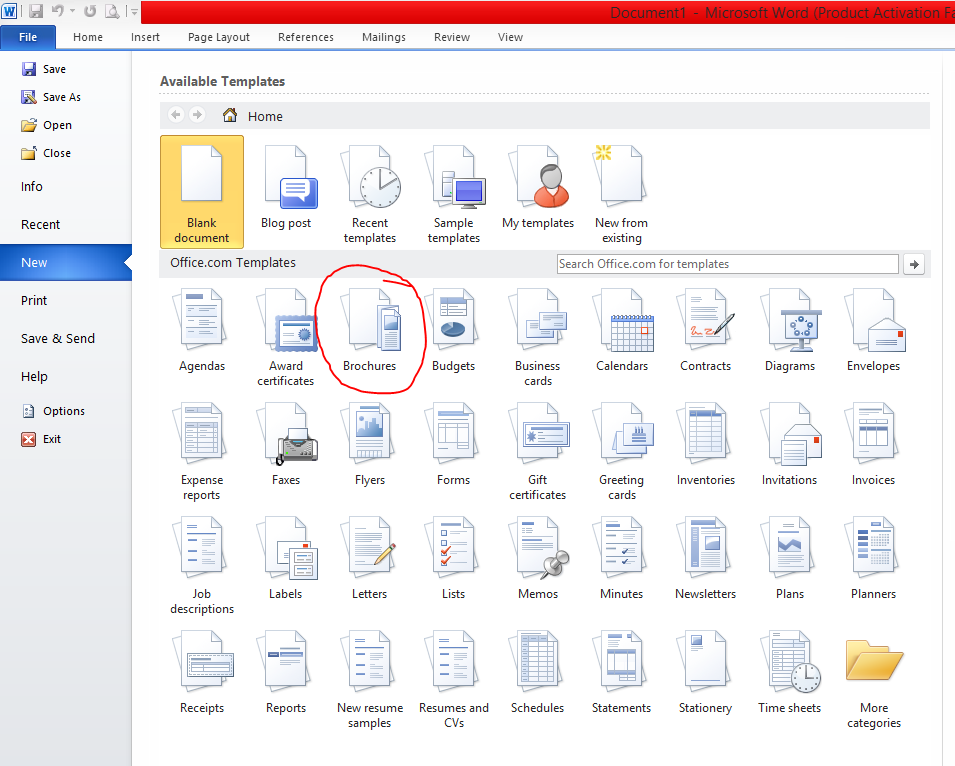
Task: Open the File tab
Action: tap(28, 37)
